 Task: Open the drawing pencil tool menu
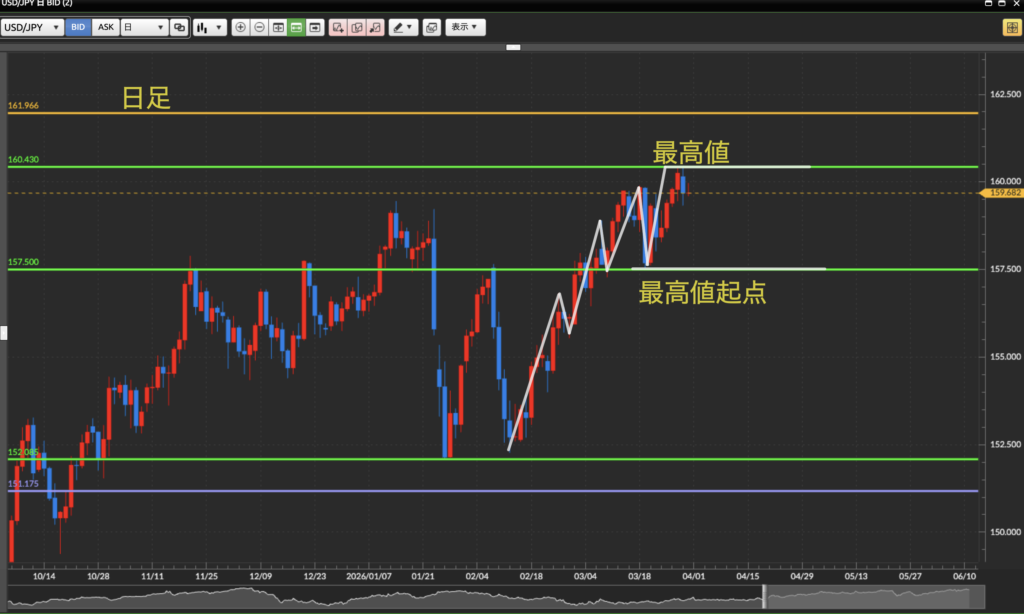403,28
